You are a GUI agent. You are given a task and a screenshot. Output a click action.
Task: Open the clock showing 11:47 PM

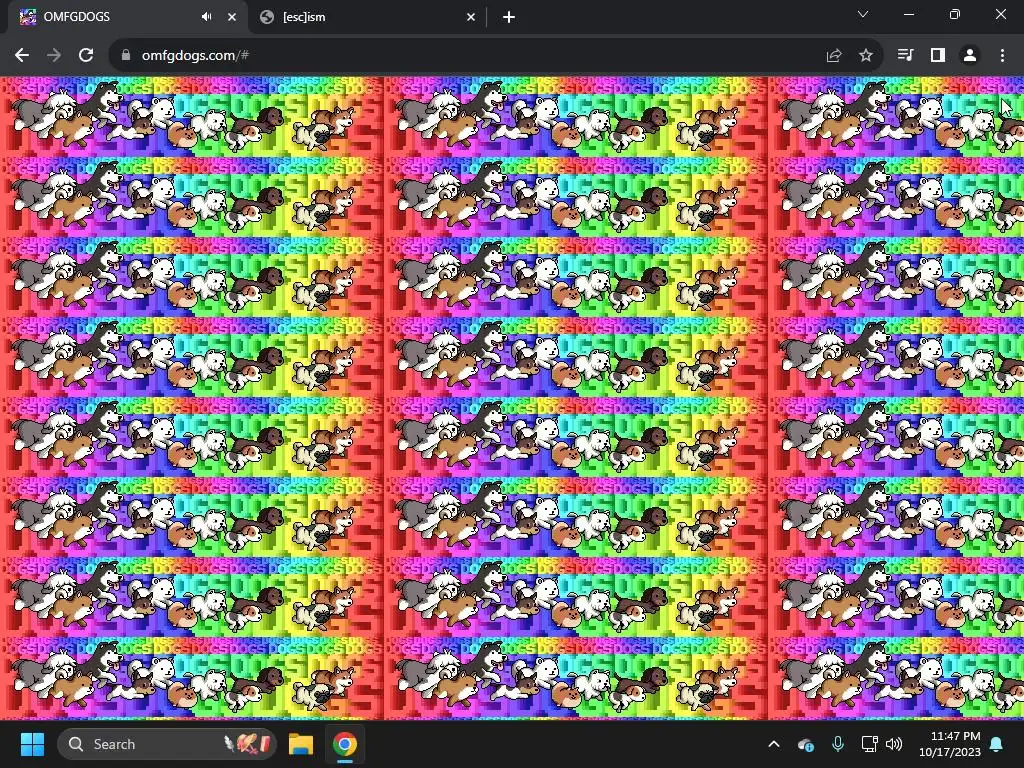click(x=950, y=744)
